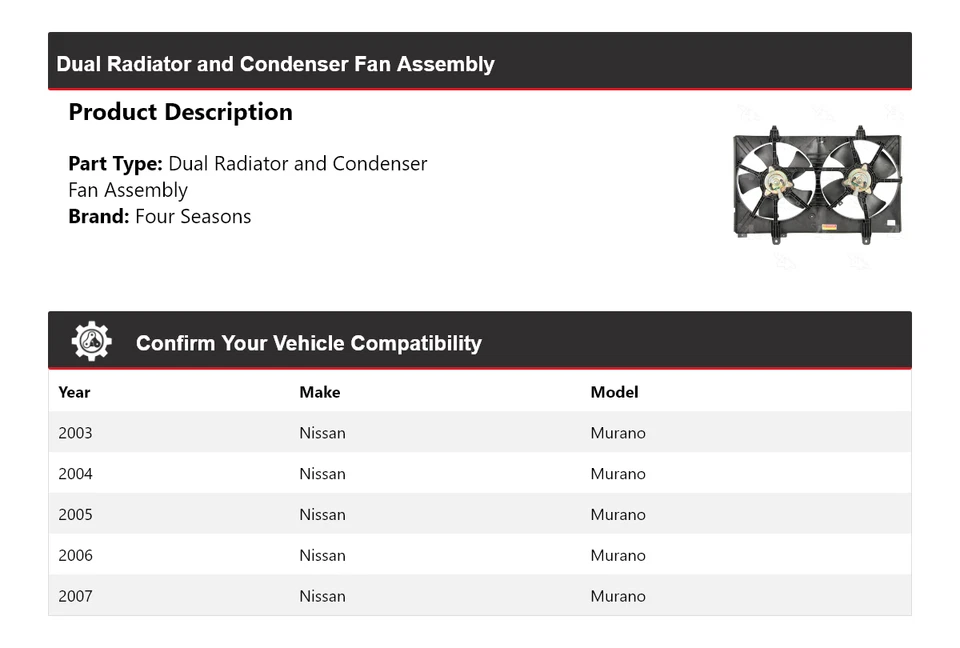Click the Year column header
Image resolution: width=960 pixels, height=648 pixels.
74,392
